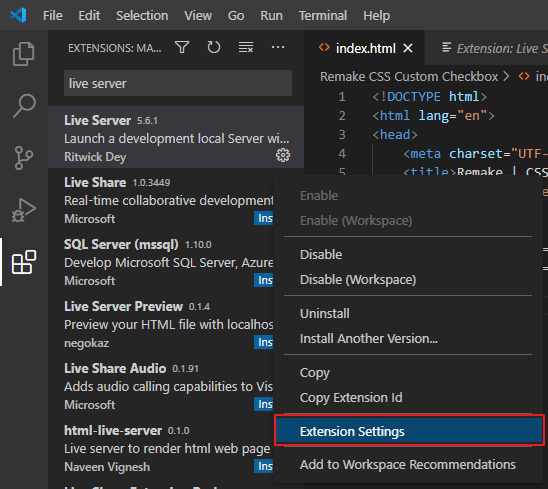This screenshot has height=489, width=548.
Task: Select the Live Server Preview extension
Action: click(161, 323)
